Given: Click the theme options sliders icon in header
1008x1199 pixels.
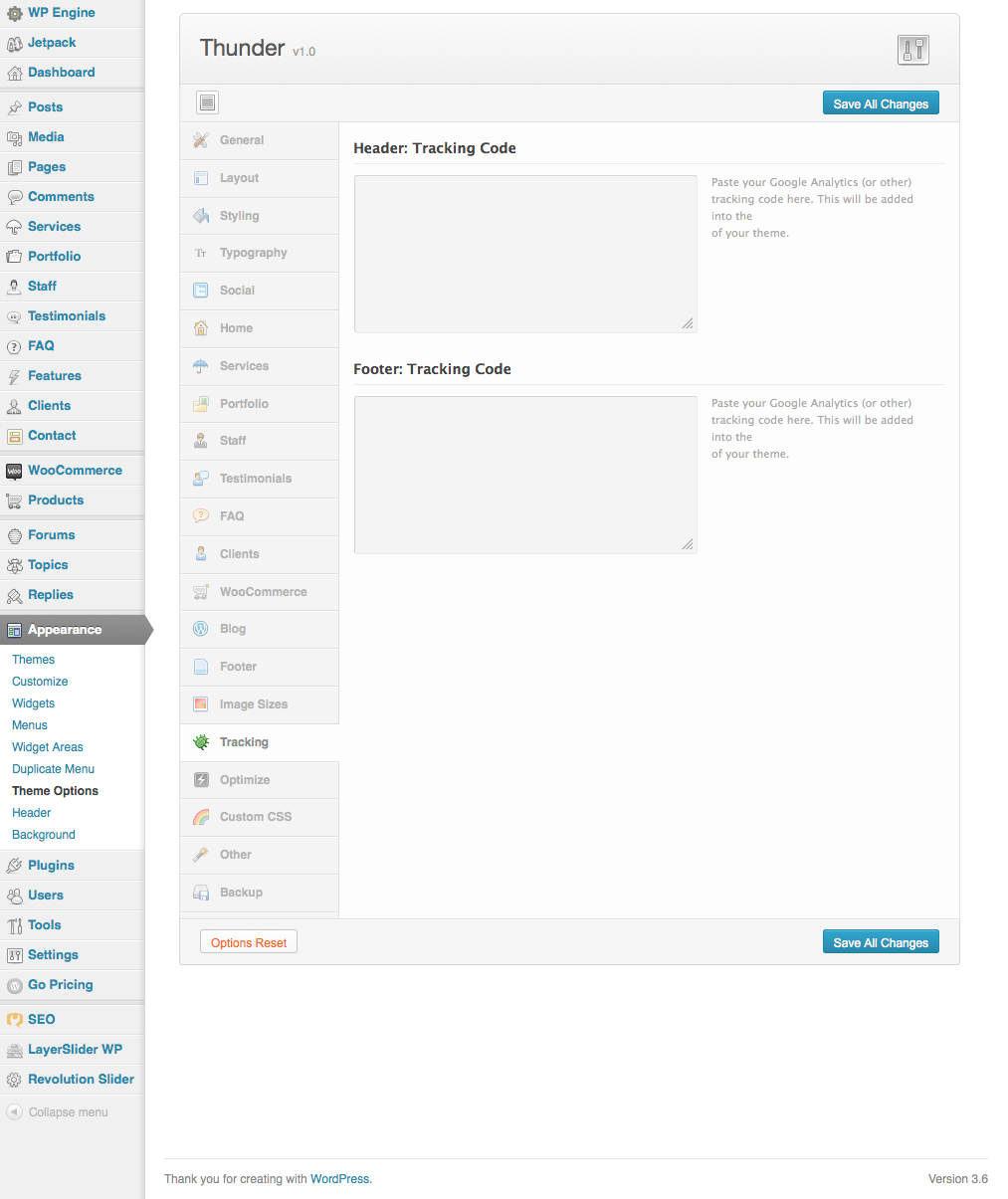Looking at the screenshot, I should [x=913, y=50].
